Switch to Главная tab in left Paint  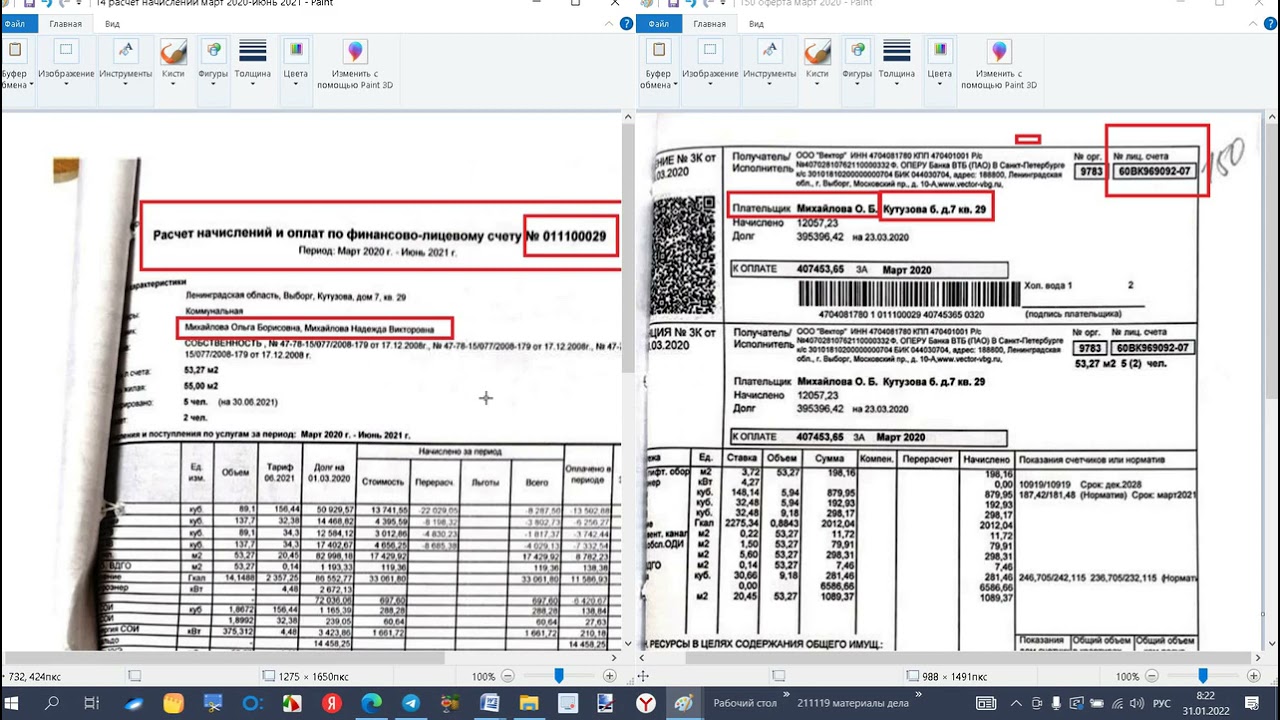point(66,24)
